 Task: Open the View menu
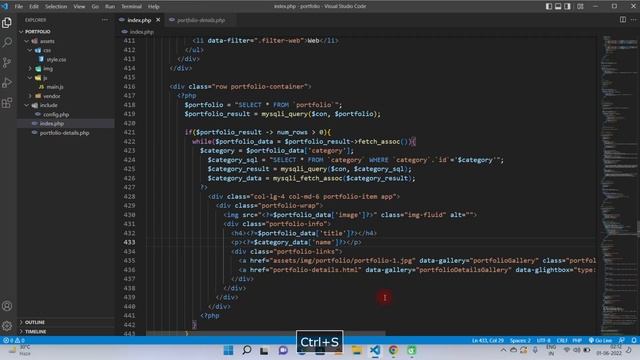pos(79,6)
